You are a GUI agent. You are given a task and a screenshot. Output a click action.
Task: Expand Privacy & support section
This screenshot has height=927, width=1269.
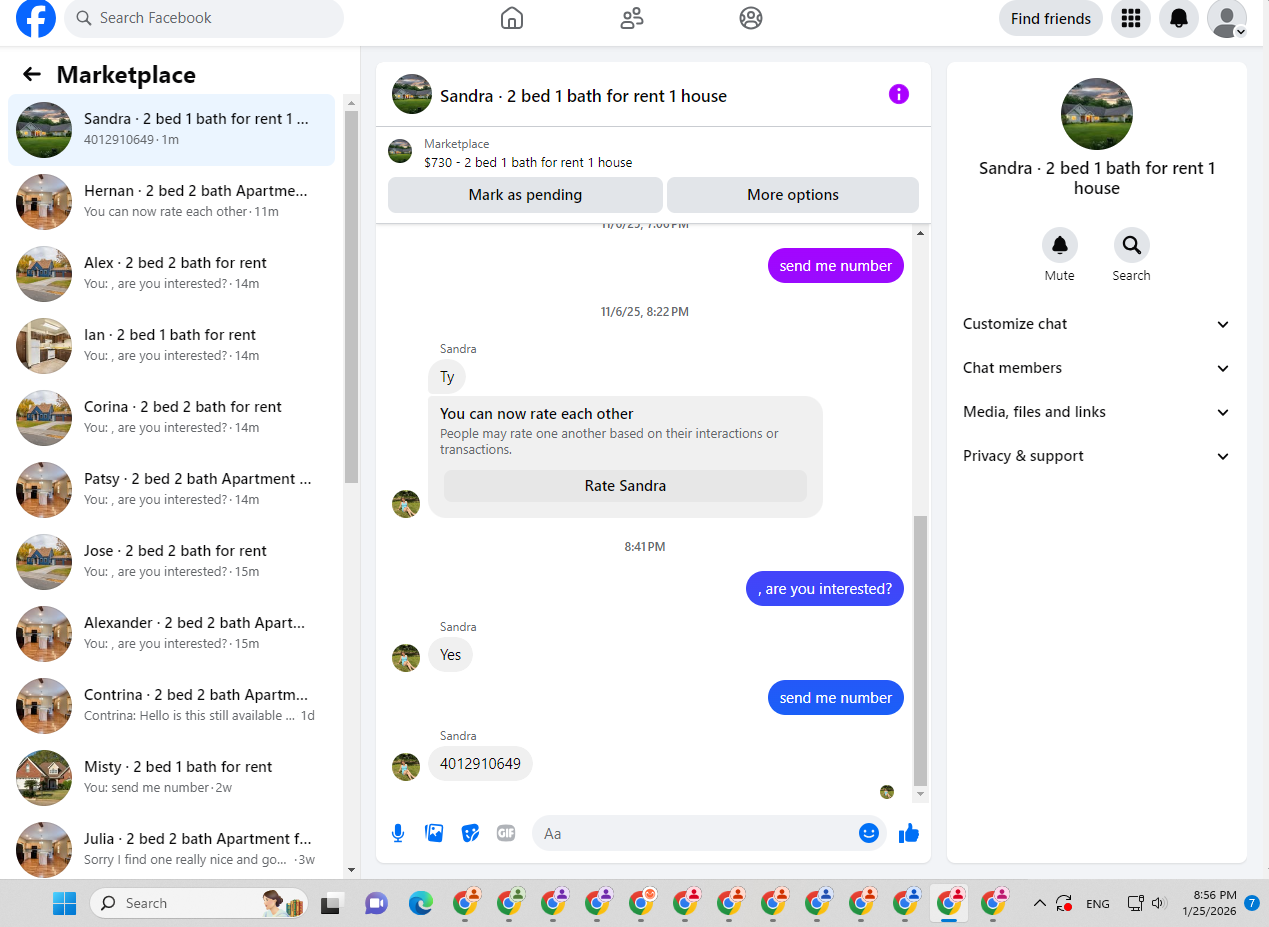coord(1097,456)
